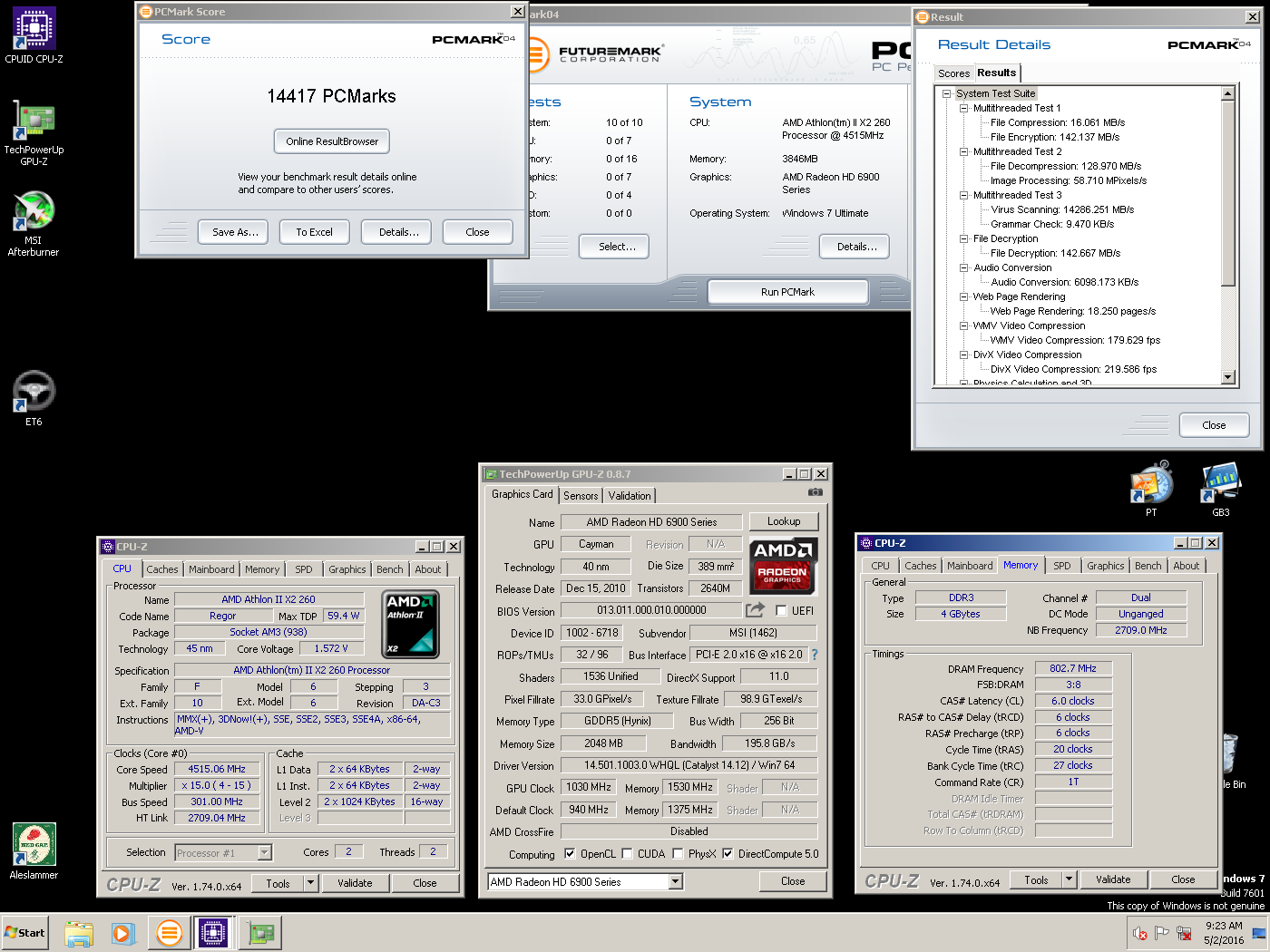Open Graphics tab in left CPU-Z window
The image size is (1270, 952).
click(x=347, y=569)
